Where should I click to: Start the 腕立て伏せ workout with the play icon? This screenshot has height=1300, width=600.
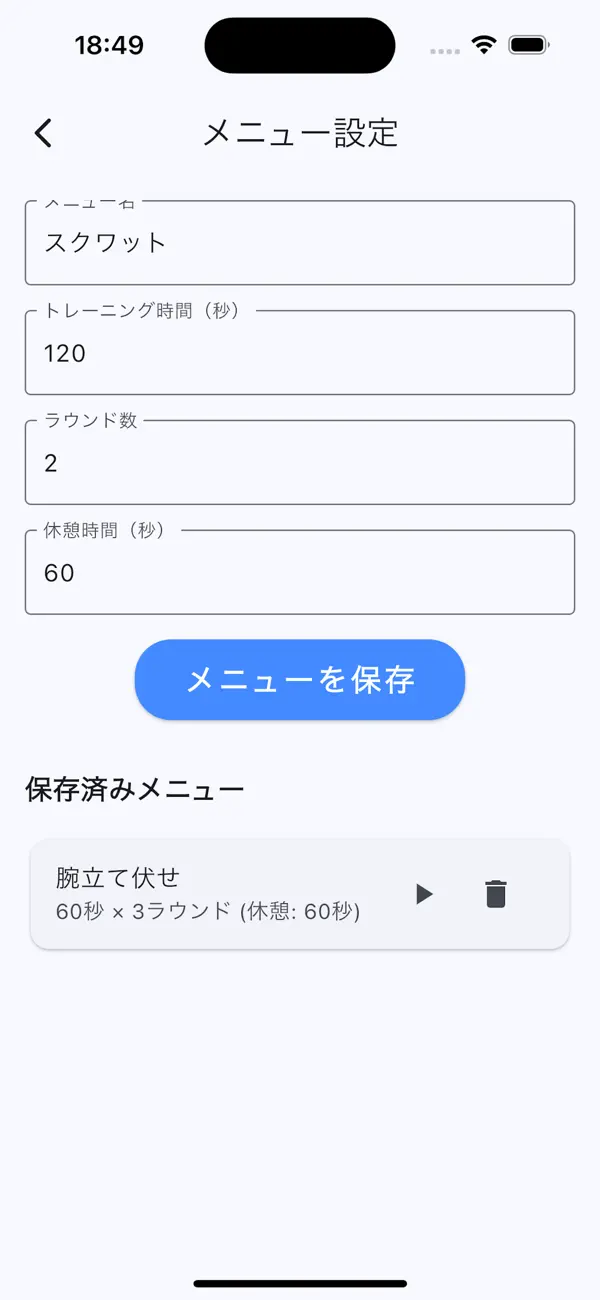tap(423, 894)
